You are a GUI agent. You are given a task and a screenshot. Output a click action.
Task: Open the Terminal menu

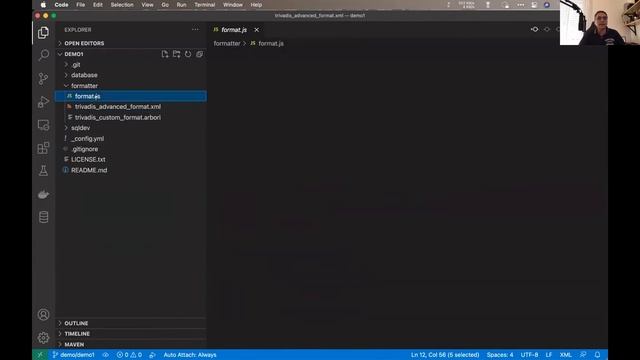204,5
